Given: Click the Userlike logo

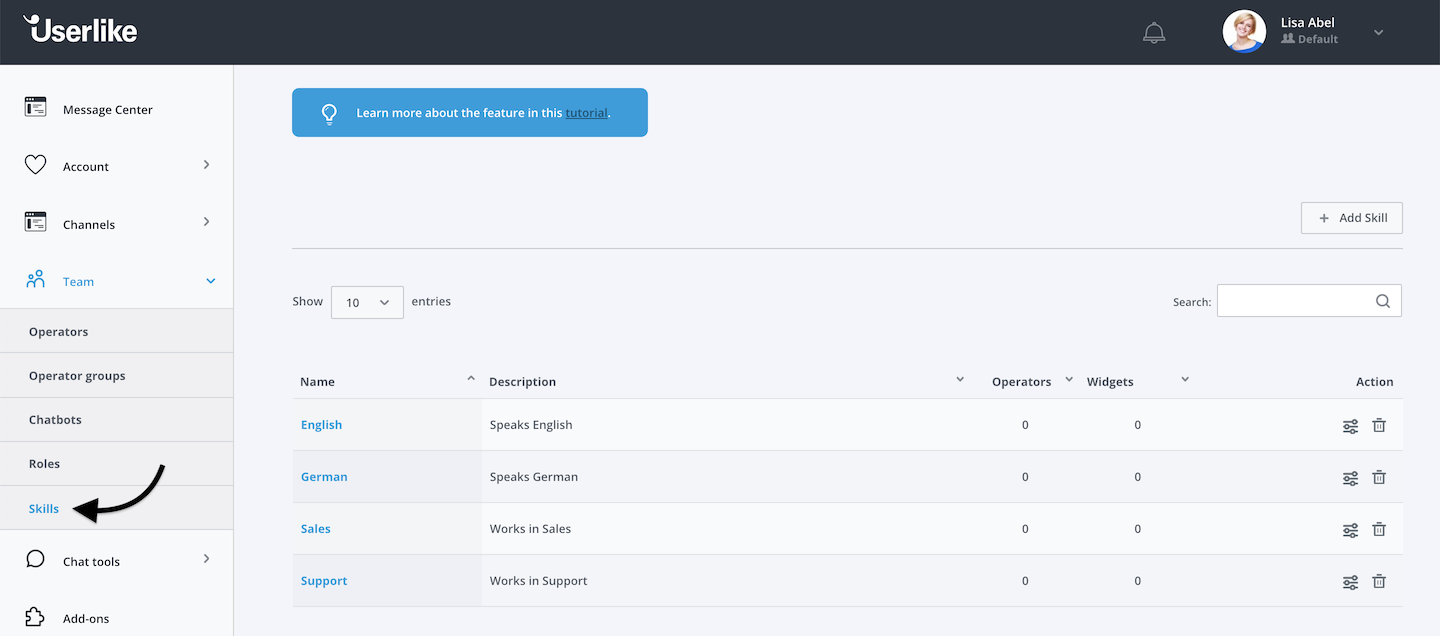Looking at the screenshot, I should pos(80,29).
